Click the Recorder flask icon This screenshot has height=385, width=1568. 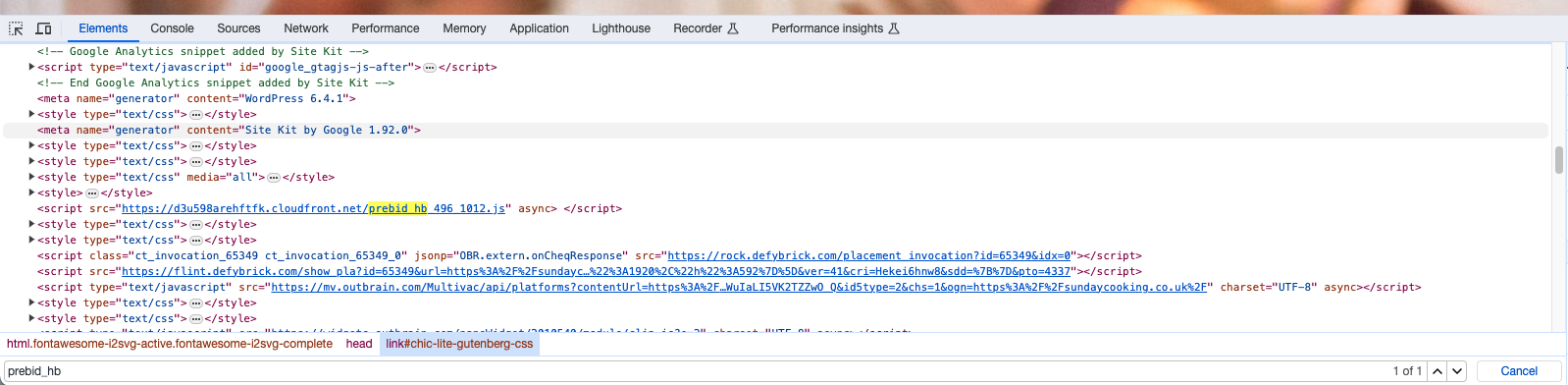733,28
